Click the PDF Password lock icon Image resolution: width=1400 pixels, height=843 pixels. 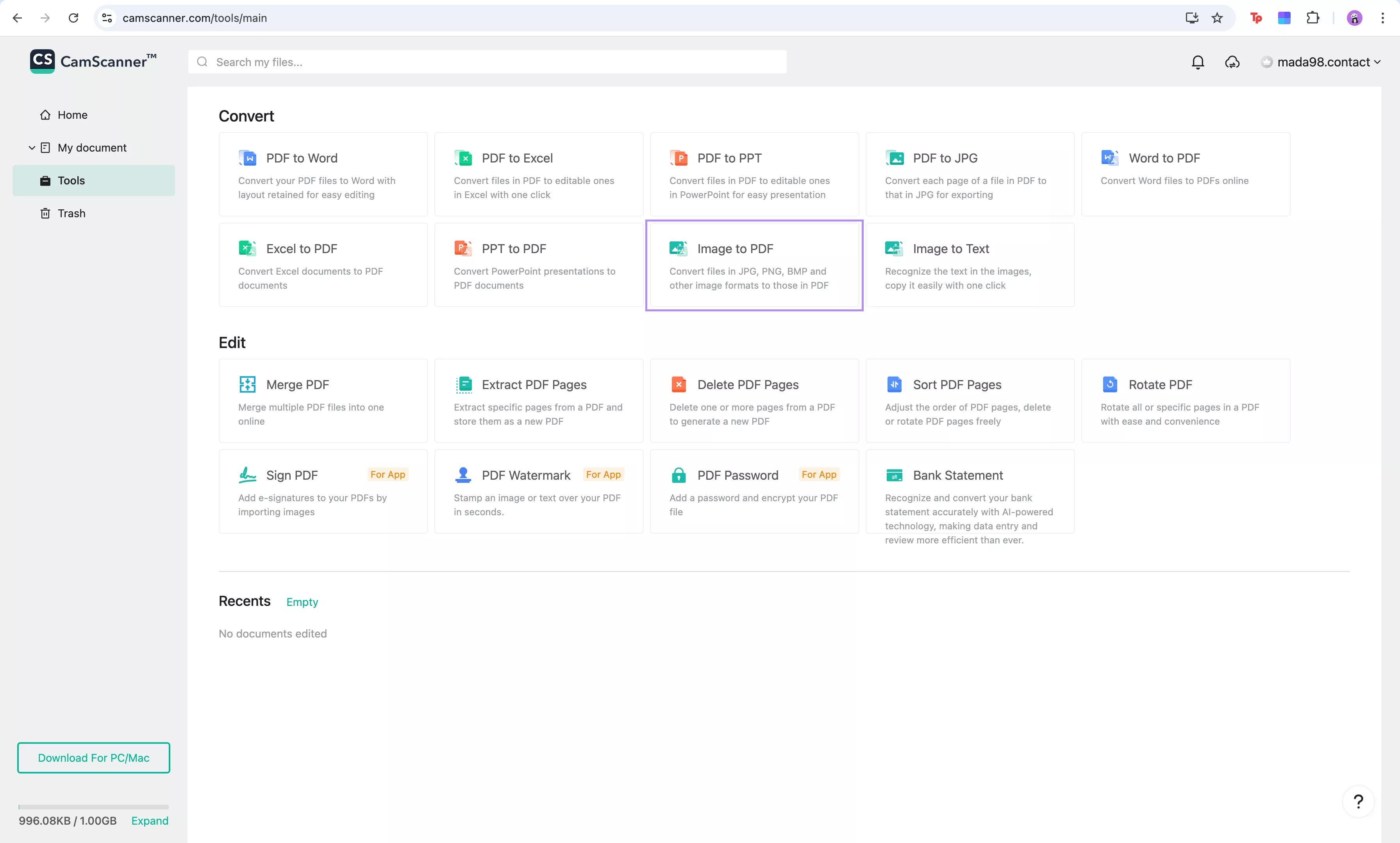[679, 475]
